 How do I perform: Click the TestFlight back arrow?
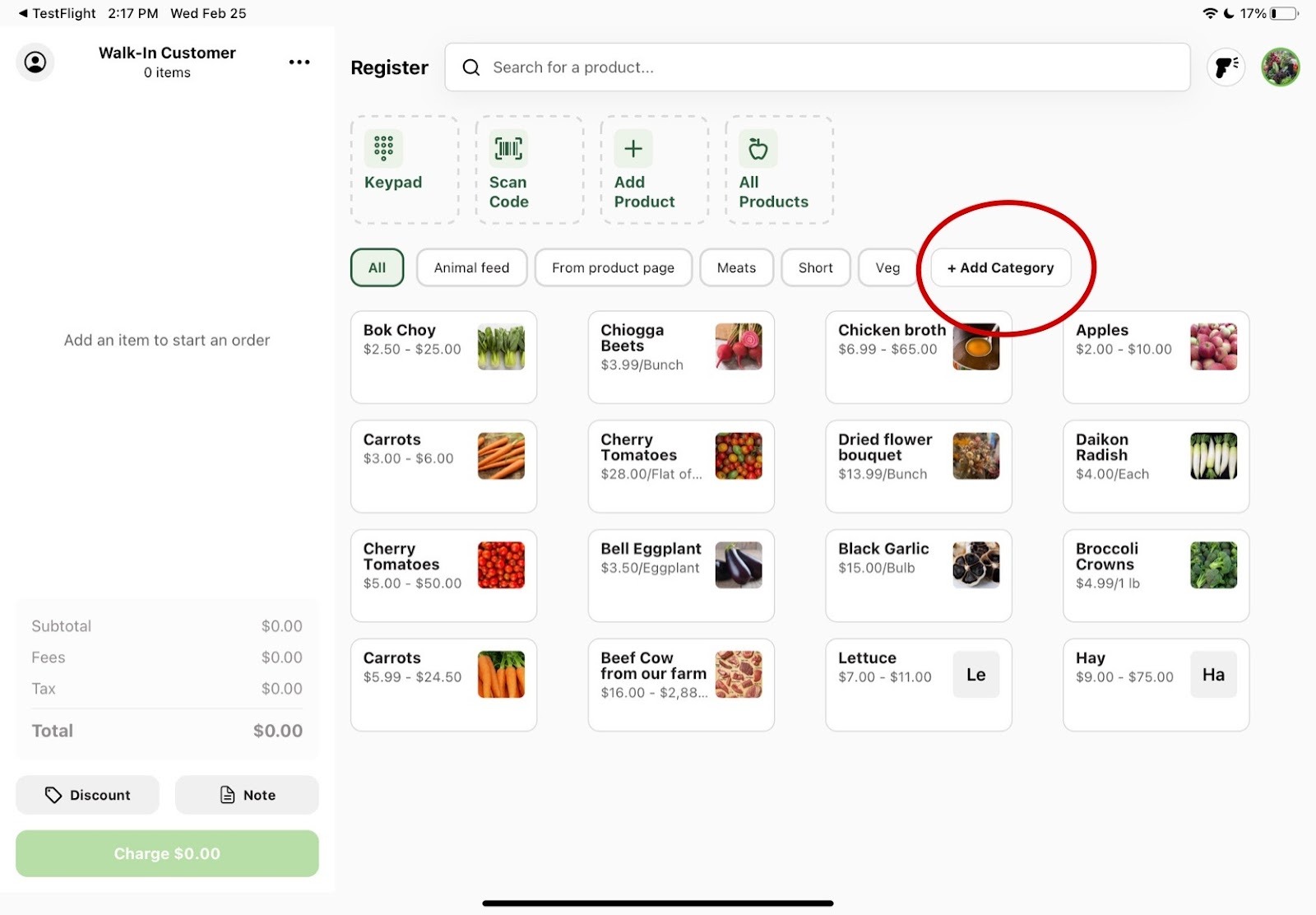click(x=23, y=13)
